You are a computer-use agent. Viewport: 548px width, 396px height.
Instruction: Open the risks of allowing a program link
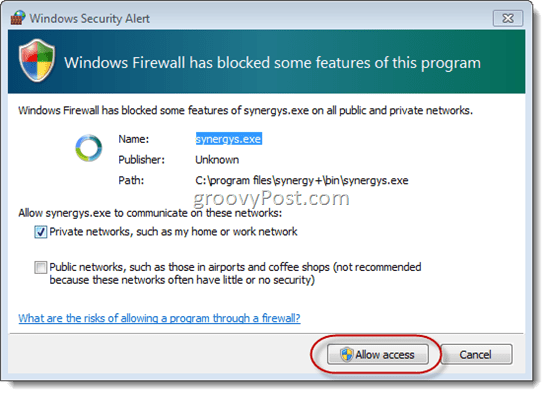tap(159, 318)
